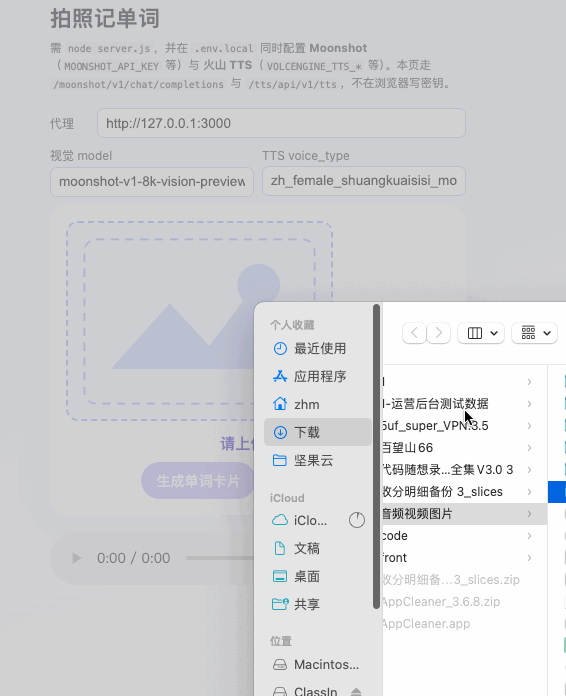The width and height of the screenshot is (566, 696).
Task: Select the folder ending in 'ront'
Action: [464, 558]
